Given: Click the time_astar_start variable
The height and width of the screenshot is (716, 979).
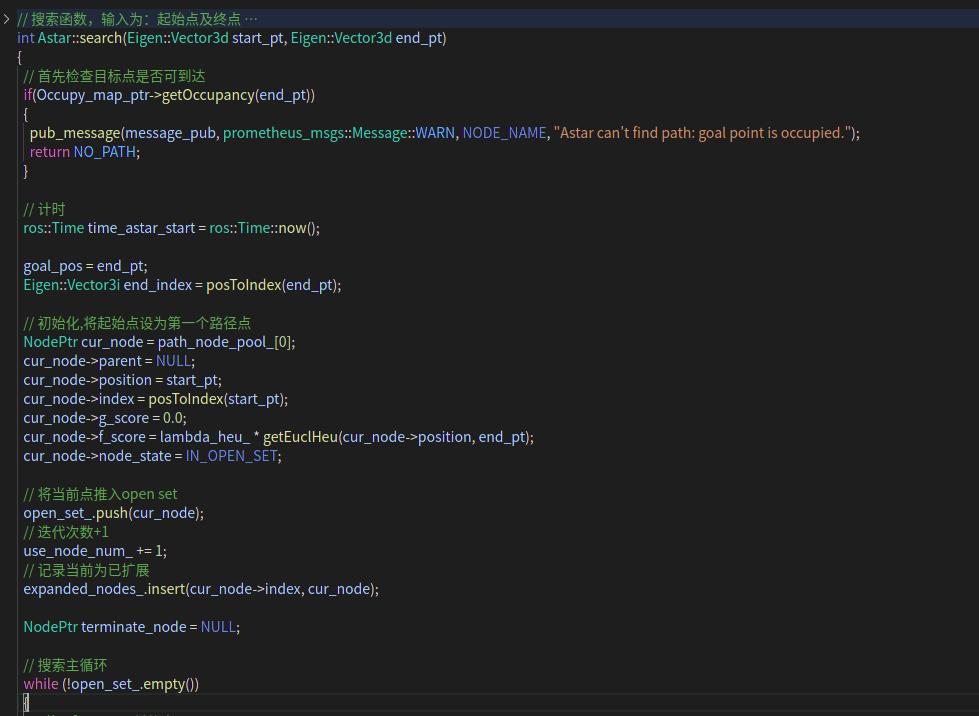Looking at the screenshot, I should tap(141, 228).
